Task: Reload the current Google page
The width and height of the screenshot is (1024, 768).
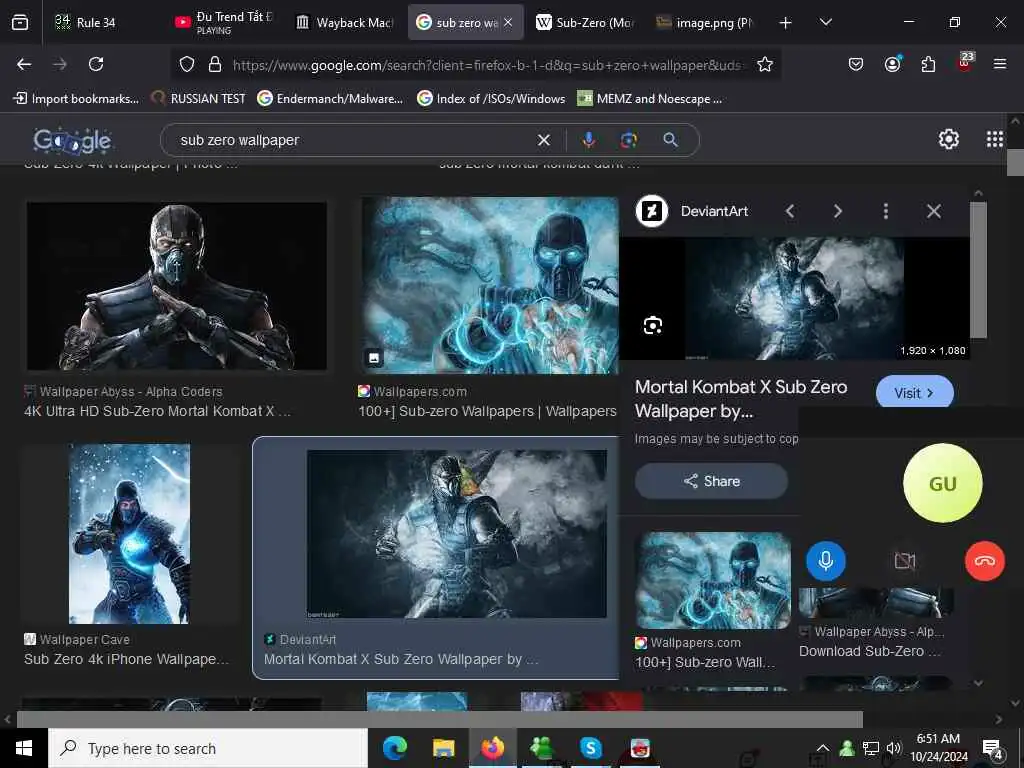Action: point(96,64)
